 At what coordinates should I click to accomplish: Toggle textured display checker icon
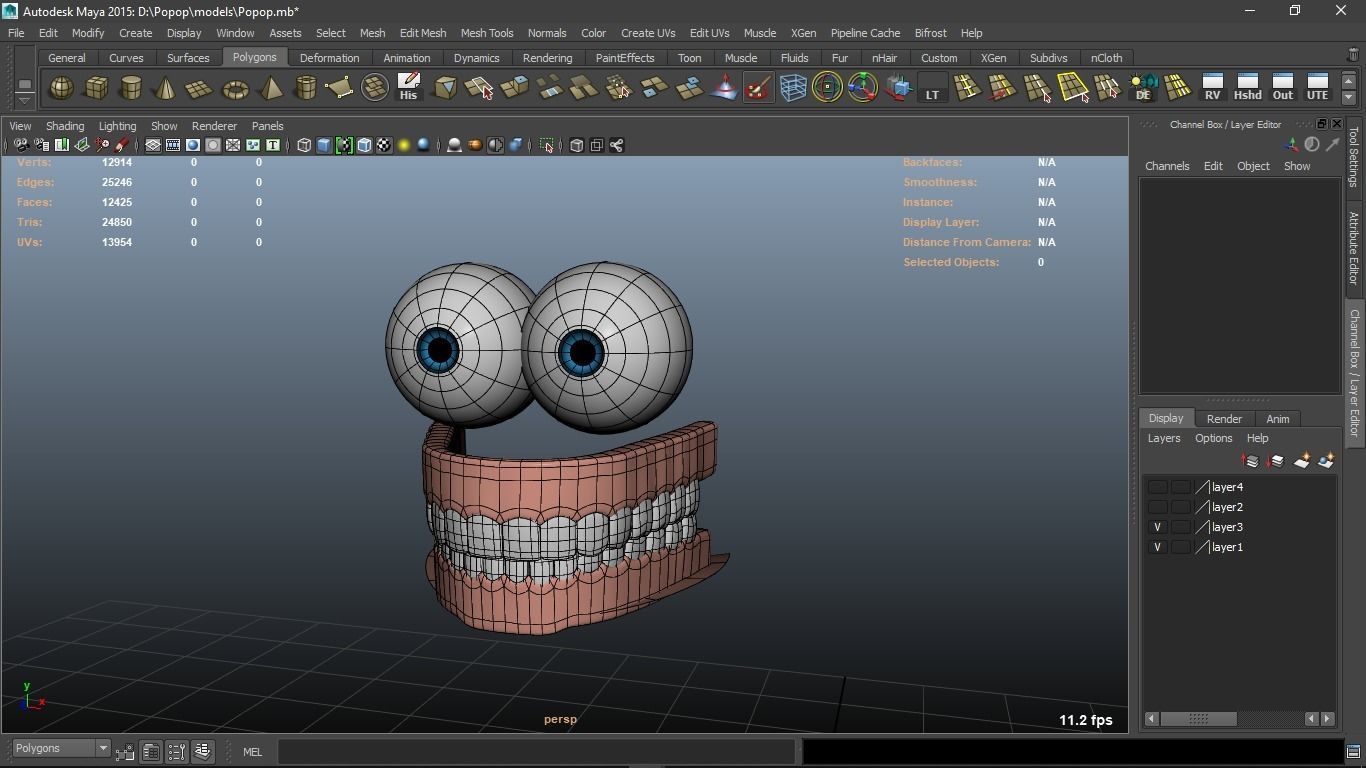click(x=384, y=145)
